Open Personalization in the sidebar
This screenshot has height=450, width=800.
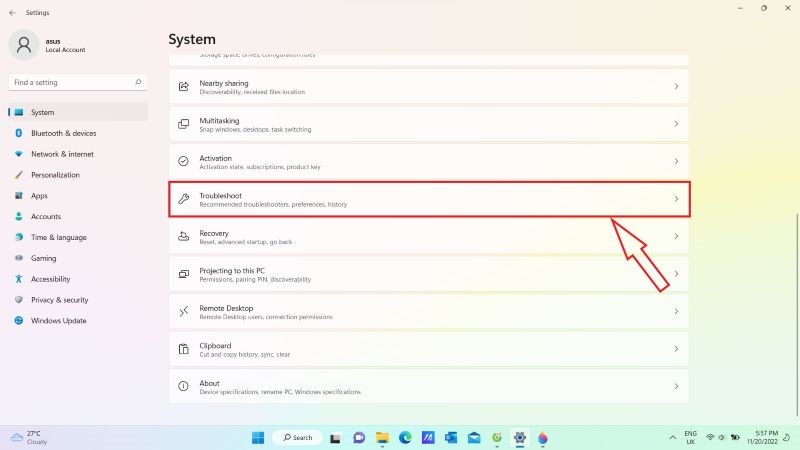coord(78,175)
